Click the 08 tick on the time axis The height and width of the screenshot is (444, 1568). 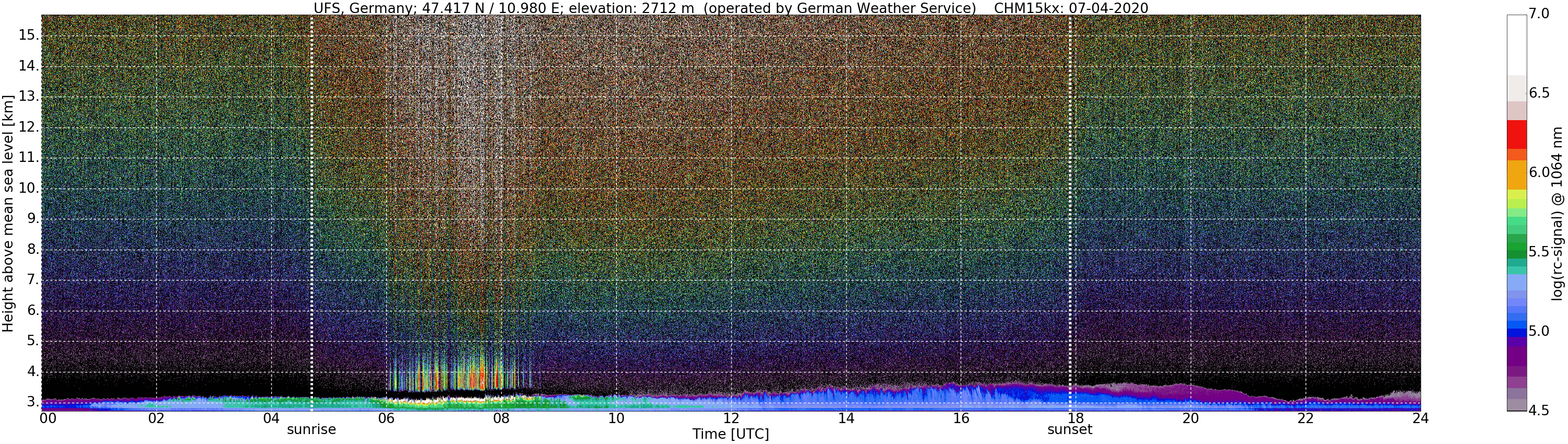pos(501,418)
